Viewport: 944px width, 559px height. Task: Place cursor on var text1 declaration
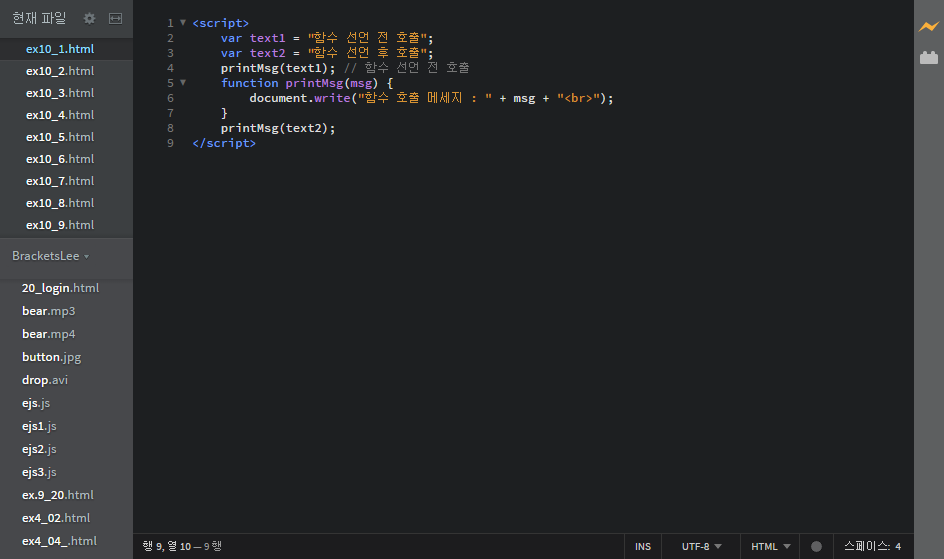[327, 38]
